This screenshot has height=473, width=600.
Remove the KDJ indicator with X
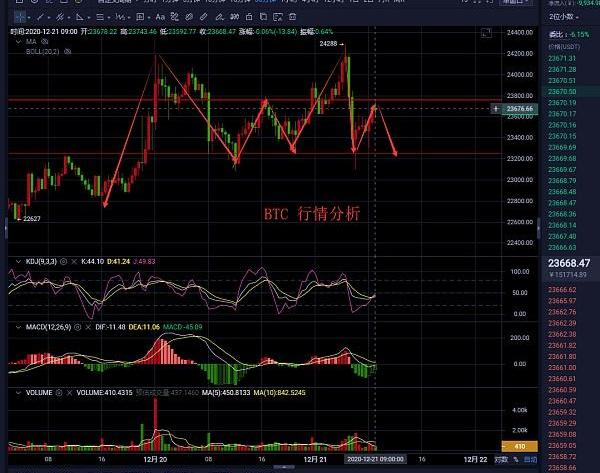tap(73, 260)
